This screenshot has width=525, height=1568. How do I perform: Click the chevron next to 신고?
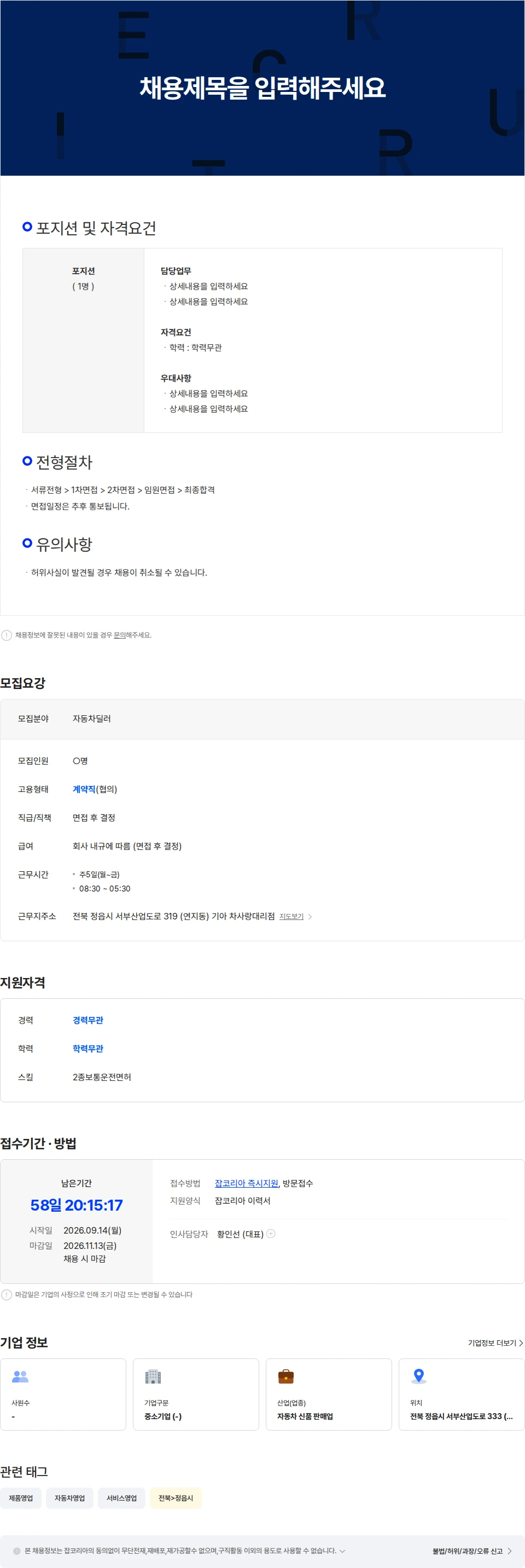[509, 1551]
